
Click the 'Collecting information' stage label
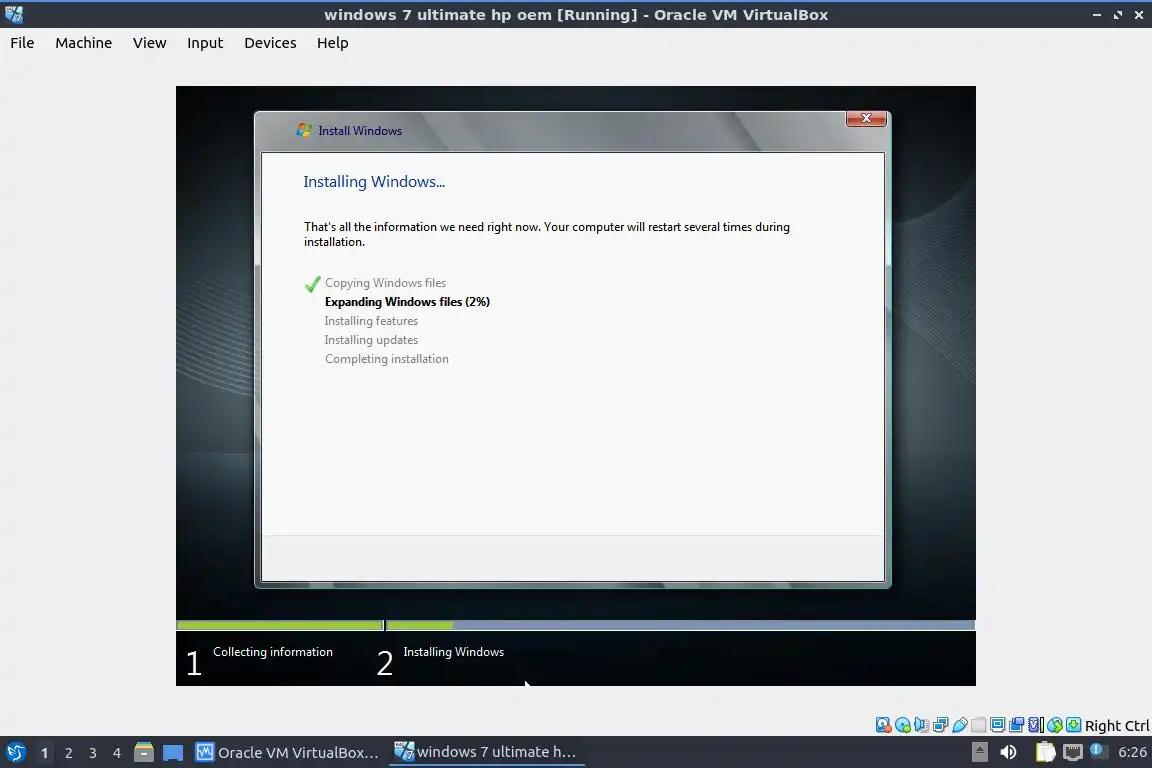(x=273, y=652)
